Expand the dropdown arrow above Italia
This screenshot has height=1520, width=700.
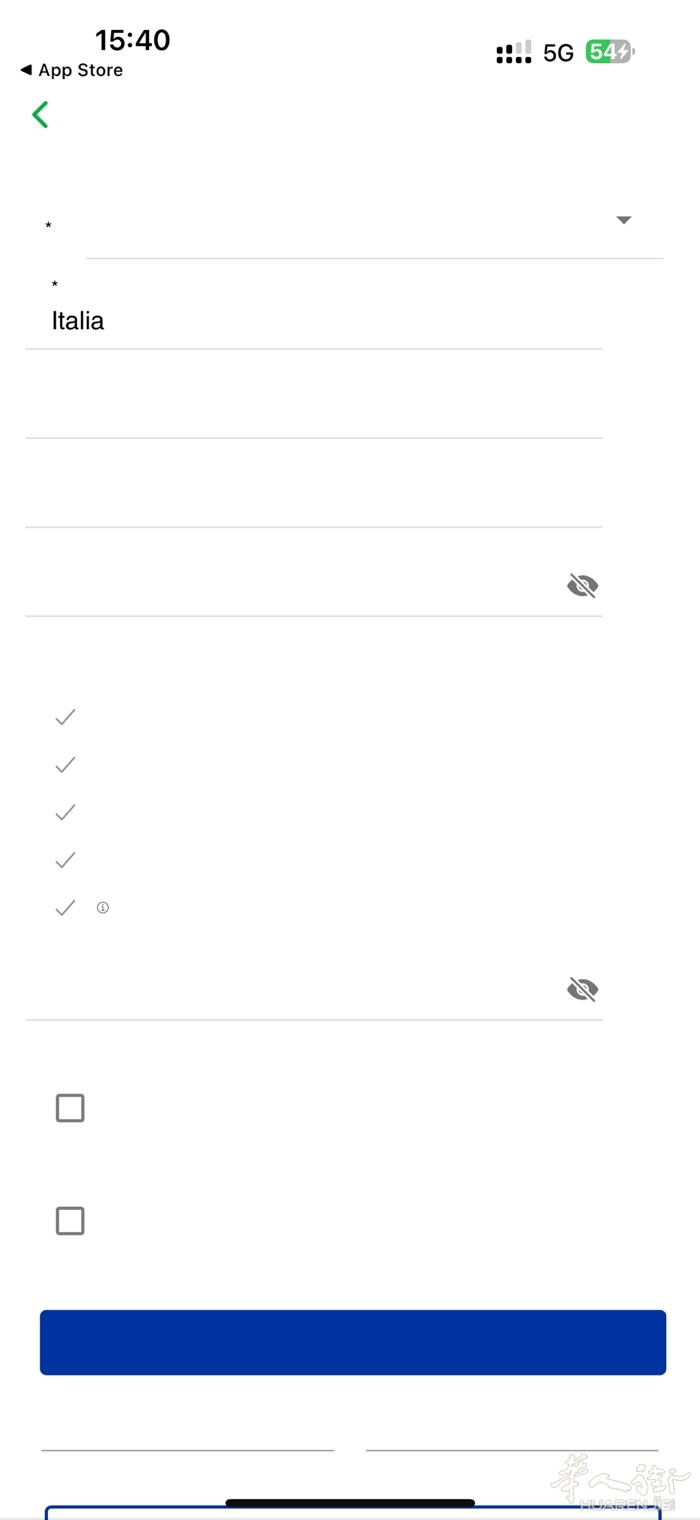click(x=624, y=220)
